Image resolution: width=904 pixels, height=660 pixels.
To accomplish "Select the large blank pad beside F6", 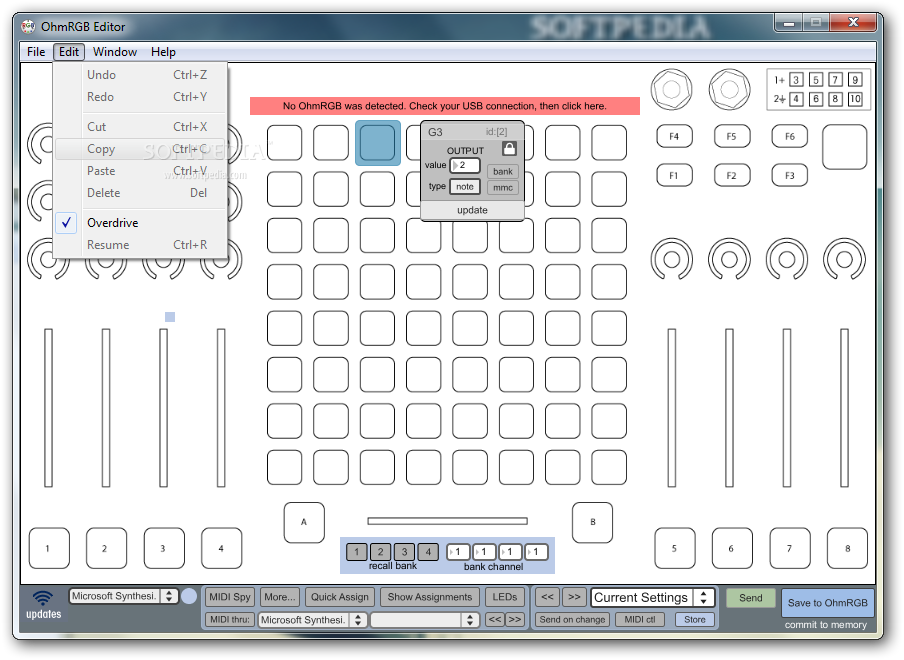I will point(845,147).
